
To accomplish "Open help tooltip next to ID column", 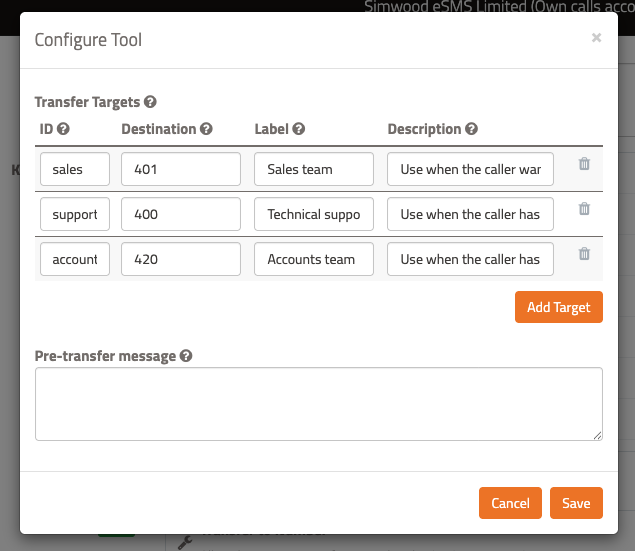I will (64, 129).
